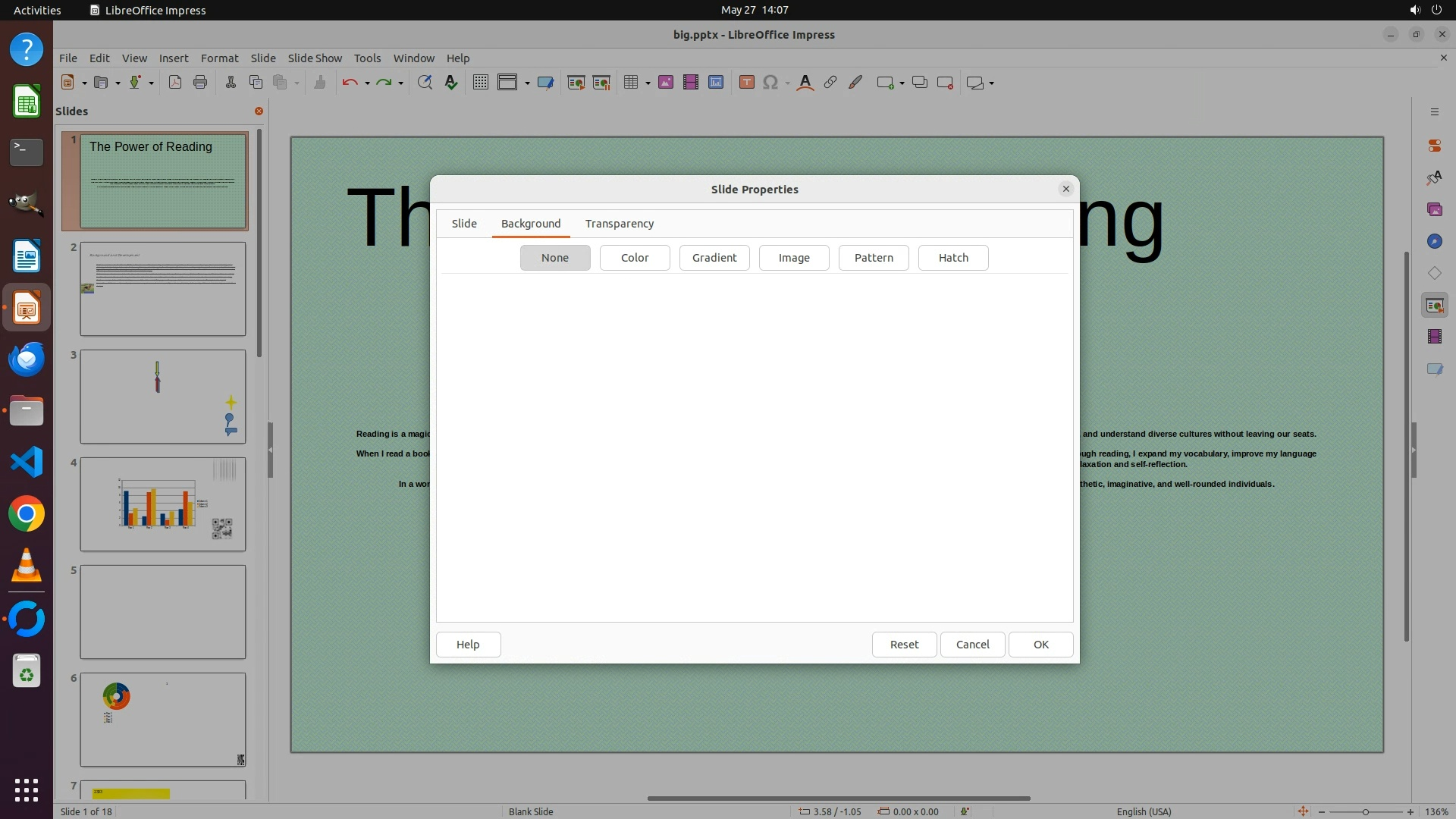Expand the Undo history dropdown arrow
This screenshot has width=1456, height=819.
tap(367, 83)
